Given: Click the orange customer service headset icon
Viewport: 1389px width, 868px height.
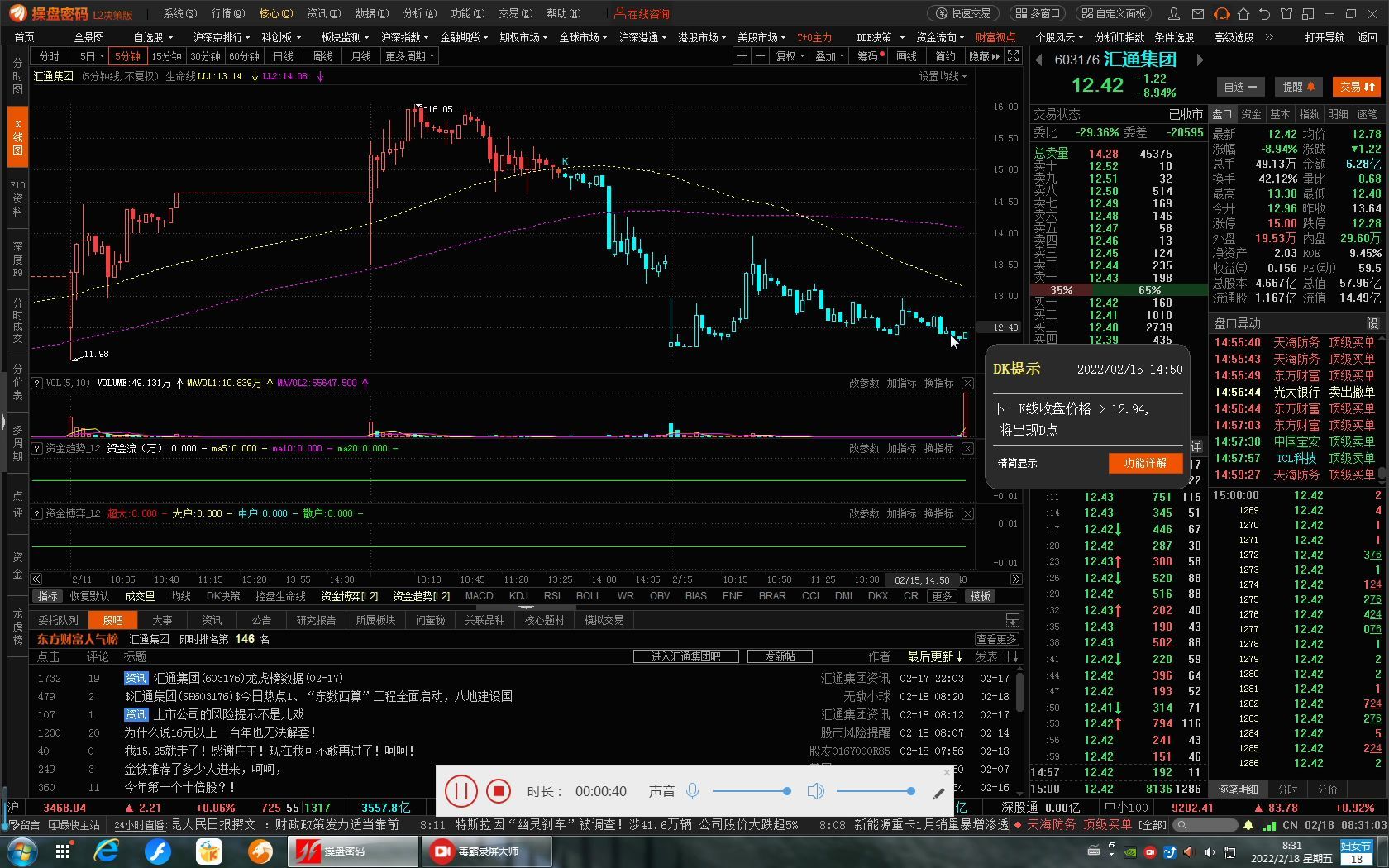Looking at the screenshot, I should coord(1220,13).
